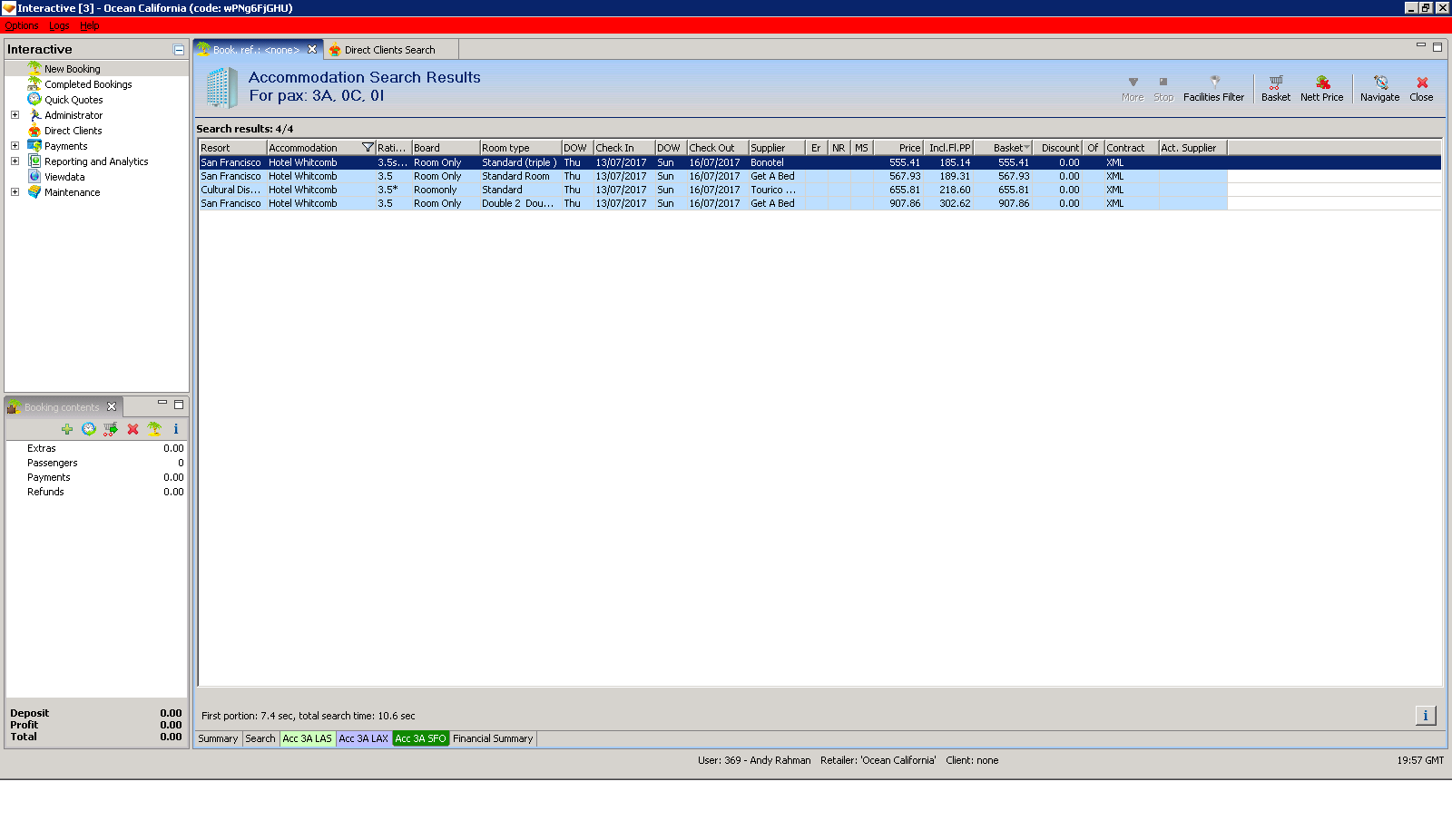Switch to the Search tab at the bottom
The width and height of the screenshot is (1452, 840).
[260, 738]
